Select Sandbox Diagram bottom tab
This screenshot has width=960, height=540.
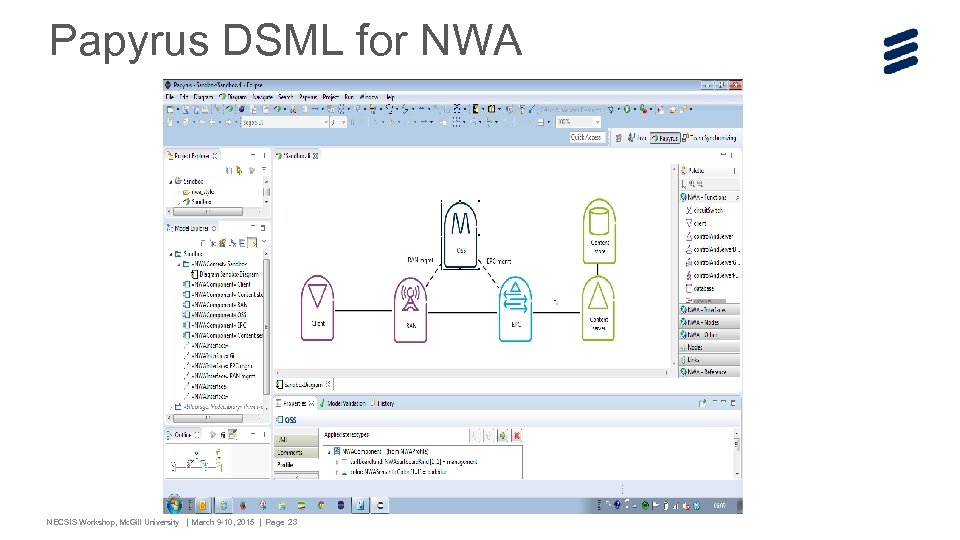pyautogui.click(x=303, y=384)
